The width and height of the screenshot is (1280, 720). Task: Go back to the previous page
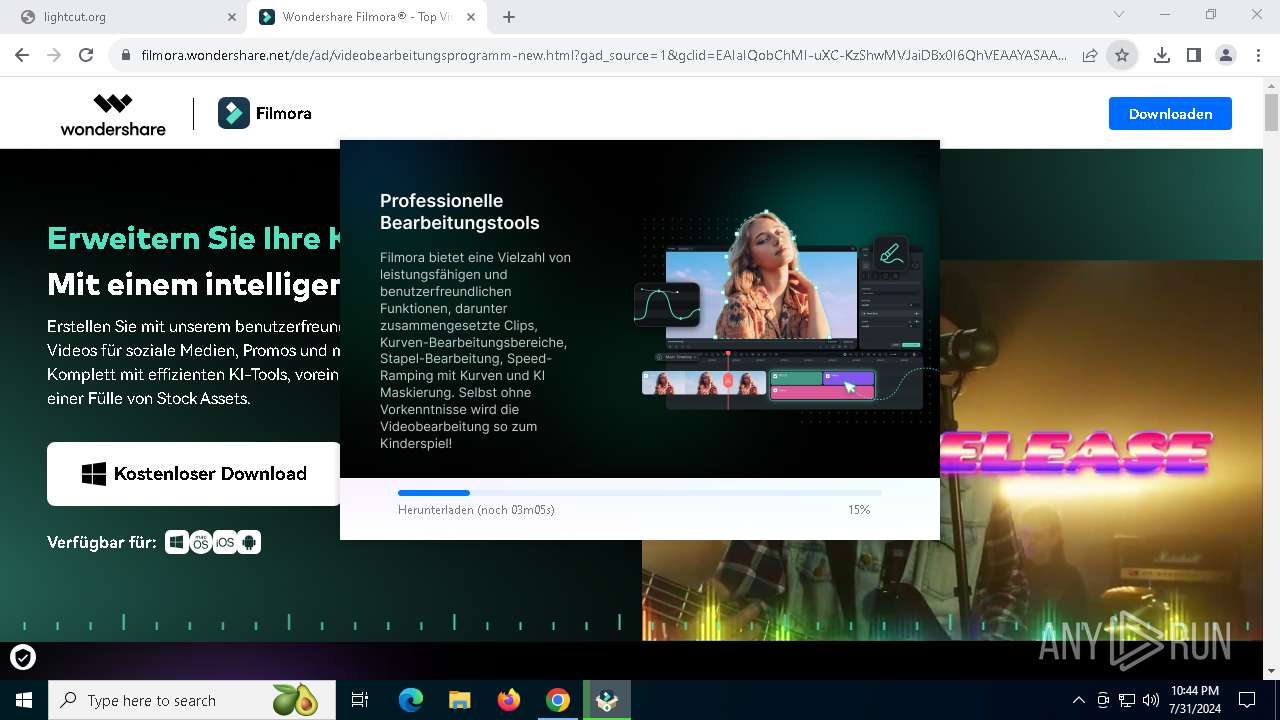pyautogui.click(x=22, y=56)
